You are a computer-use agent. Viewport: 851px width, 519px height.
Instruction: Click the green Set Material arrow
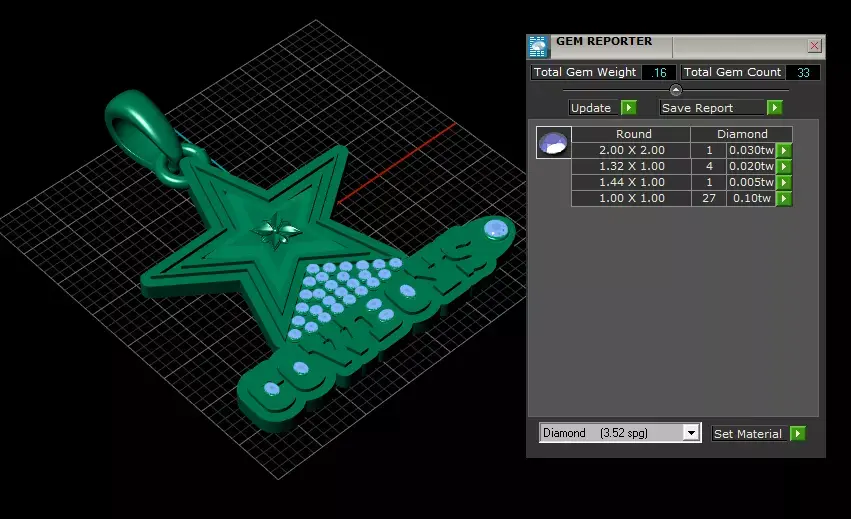click(797, 433)
